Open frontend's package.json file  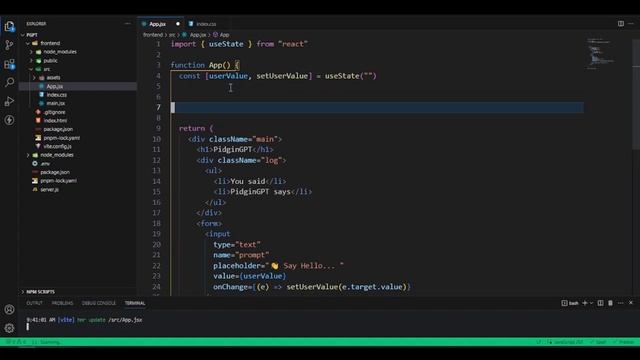[58, 129]
